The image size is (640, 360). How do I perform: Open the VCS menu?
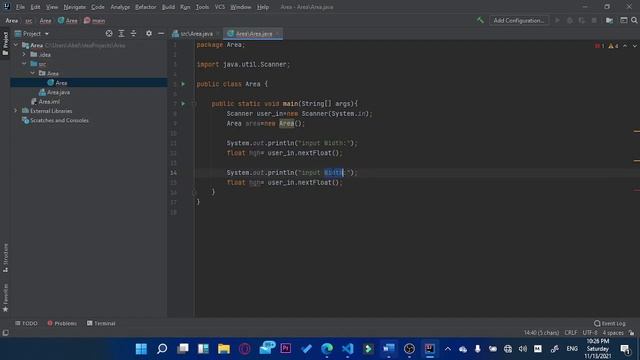pos(220,7)
